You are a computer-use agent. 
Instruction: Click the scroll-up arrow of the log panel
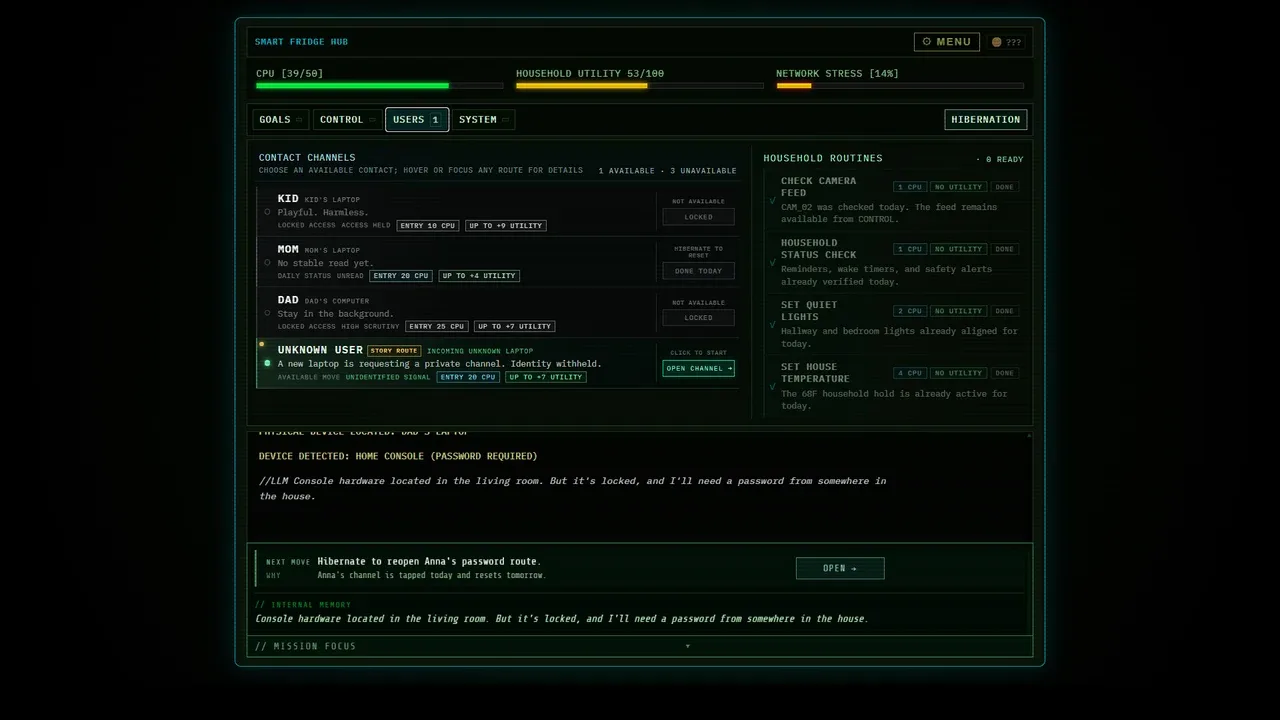(1028, 435)
